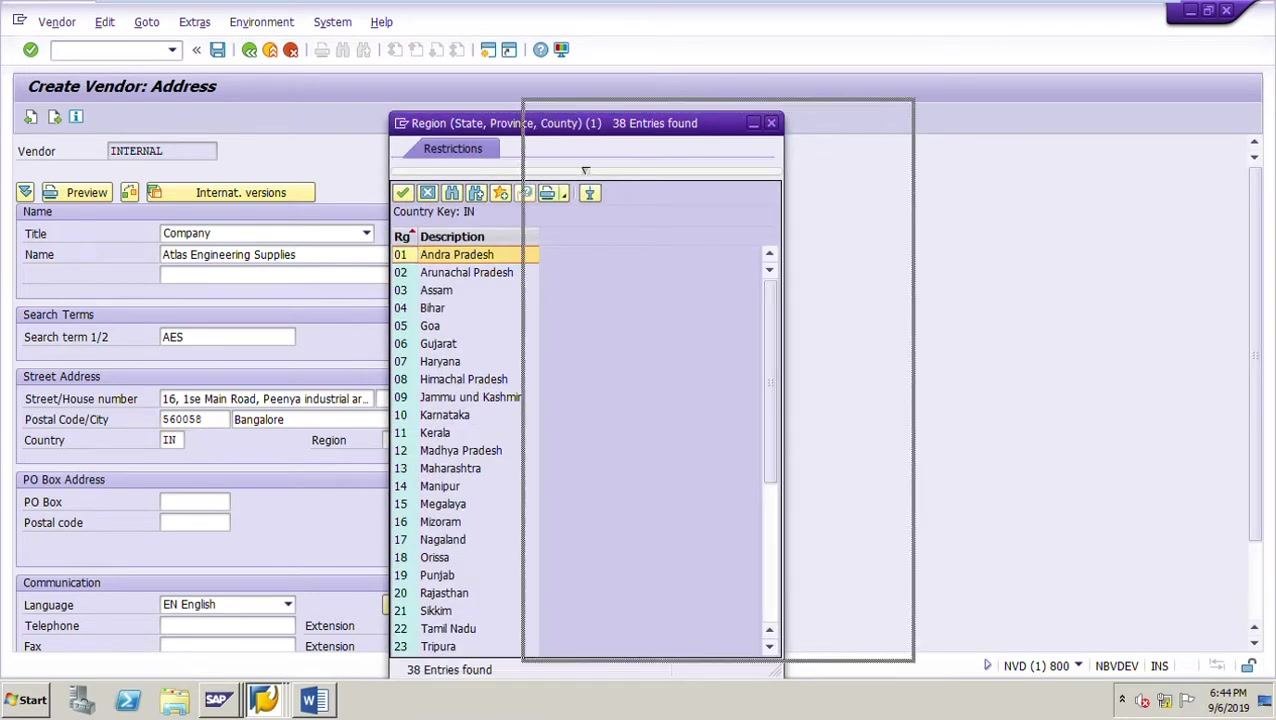The width and height of the screenshot is (1276, 720).
Task: Click the Other vendor icon under title
Action: pos(31,117)
